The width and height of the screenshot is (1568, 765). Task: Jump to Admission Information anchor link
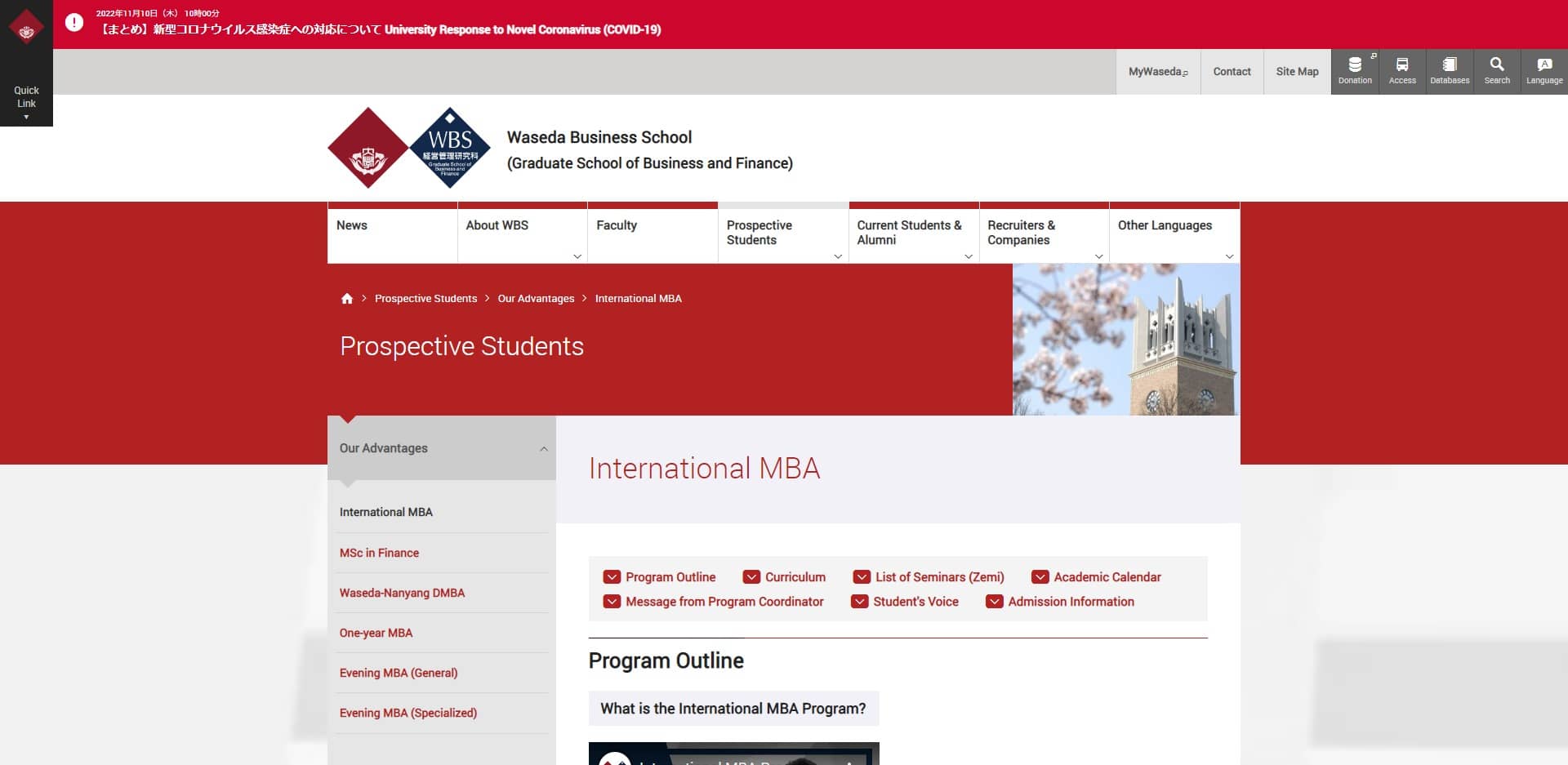pos(1069,602)
